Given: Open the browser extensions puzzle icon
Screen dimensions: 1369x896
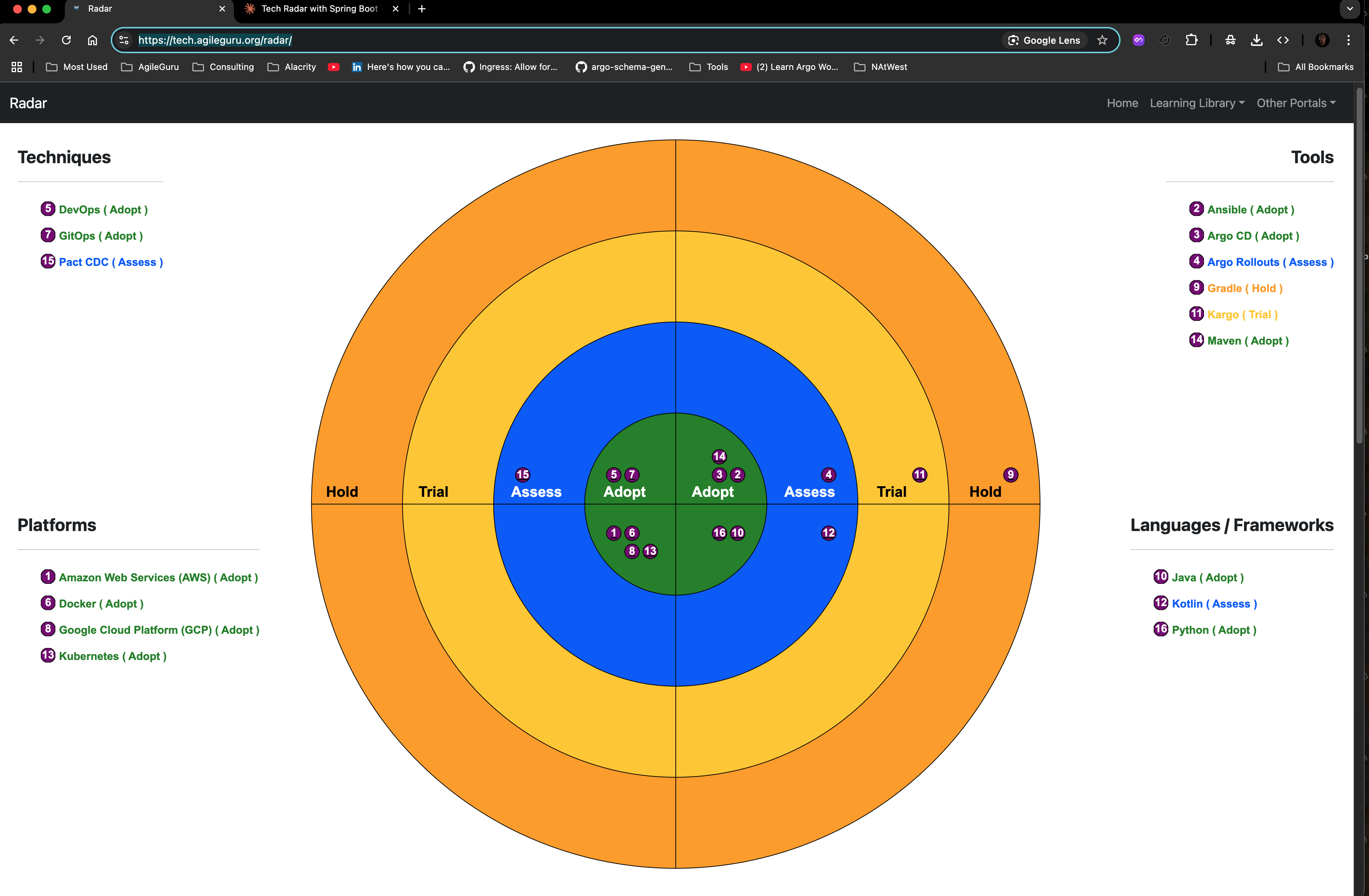Looking at the screenshot, I should click(1191, 40).
